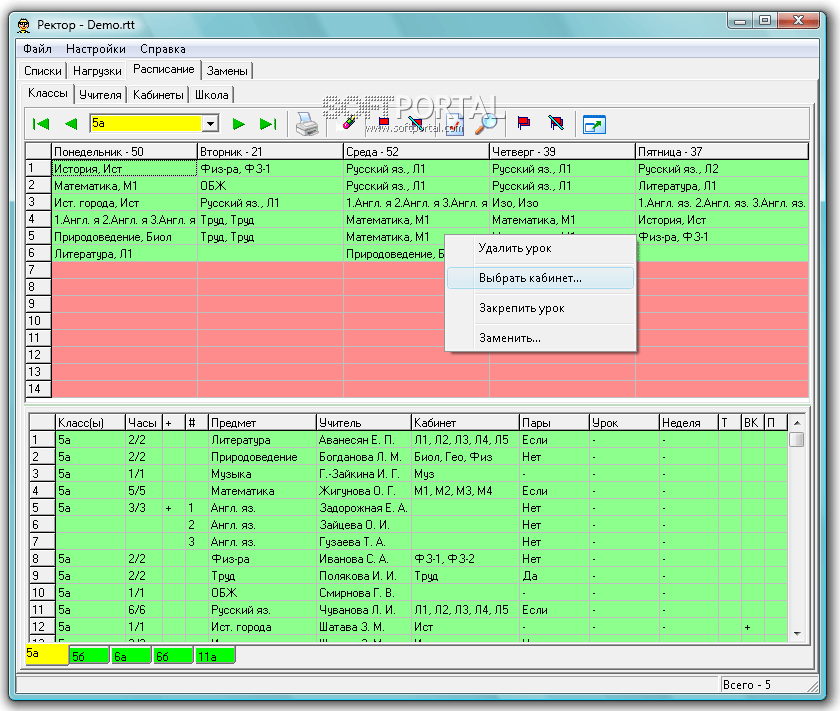
Task: Select the eraser tool in the toolbar
Action: point(348,123)
